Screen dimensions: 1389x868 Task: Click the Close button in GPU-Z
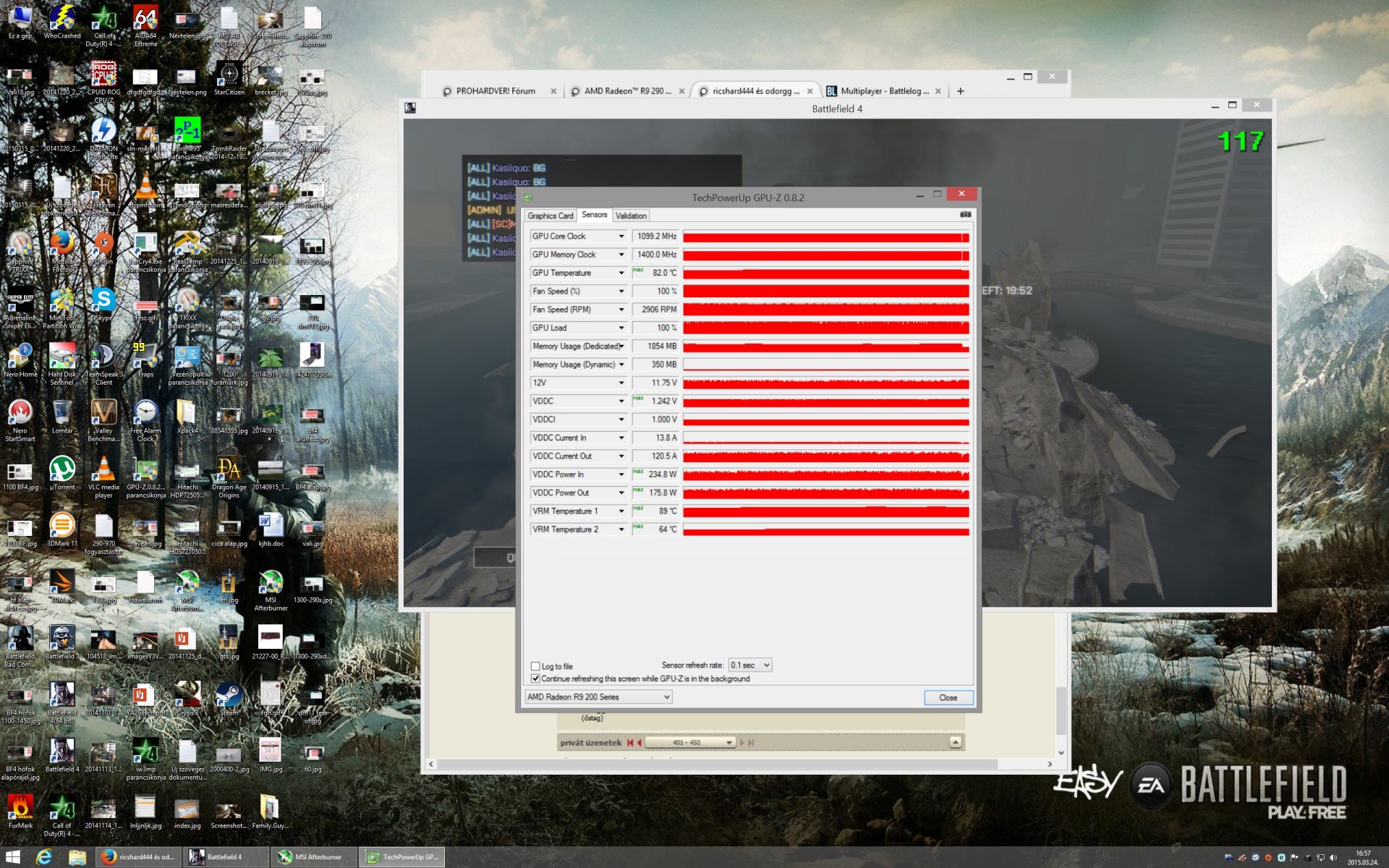point(948,697)
